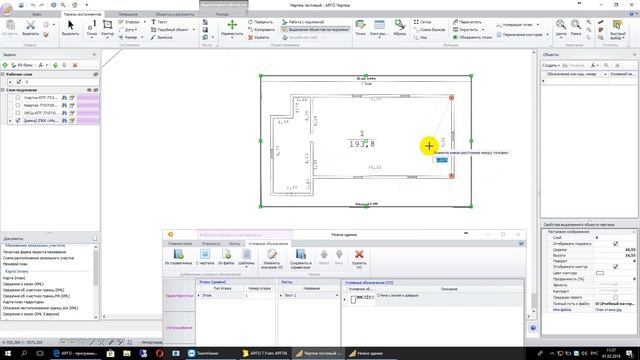Click the Абрисы icon in ribbon
This screenshot has height=360, width=640.
(400, 28)
